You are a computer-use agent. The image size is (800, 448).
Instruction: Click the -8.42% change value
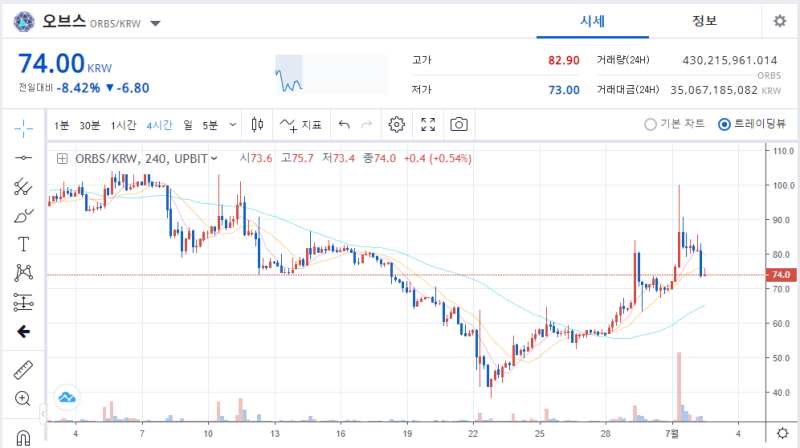[78, 88]
